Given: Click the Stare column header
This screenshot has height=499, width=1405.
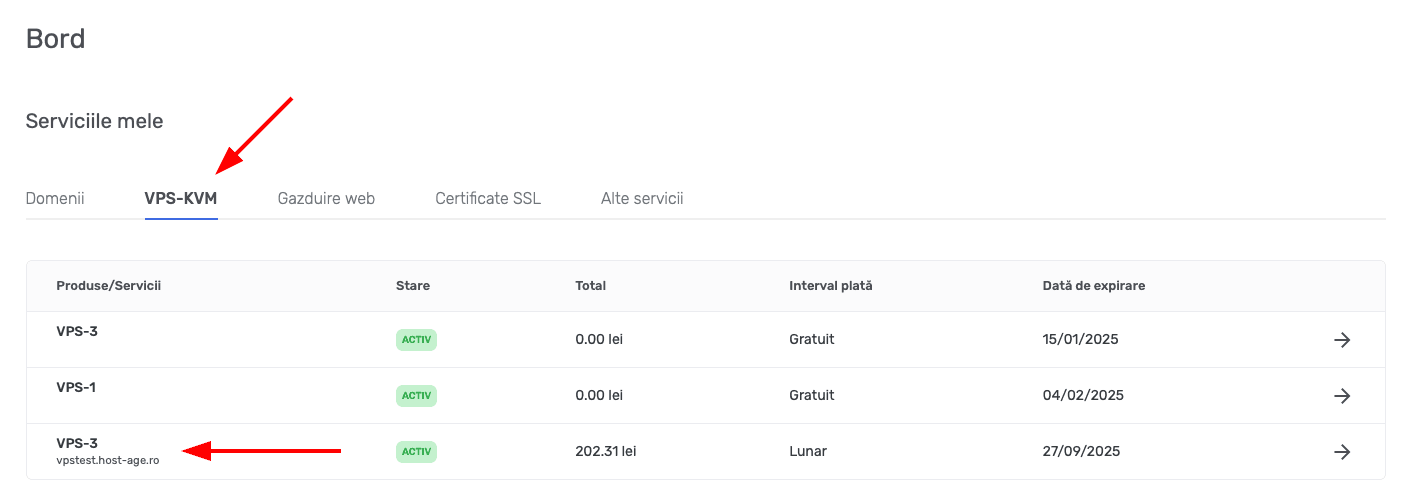Looking at the screenshot, I should click(x=413, y=286).
